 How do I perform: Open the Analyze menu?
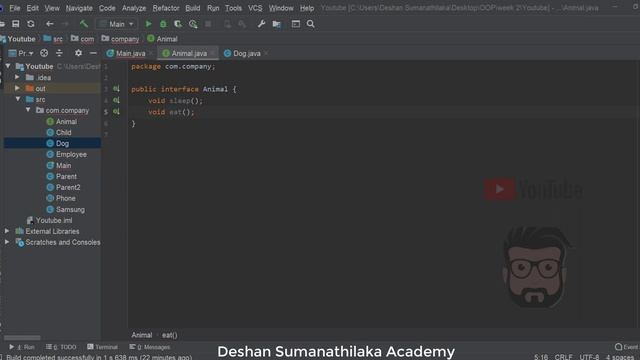pyautogui.click(x=134, y=8)
